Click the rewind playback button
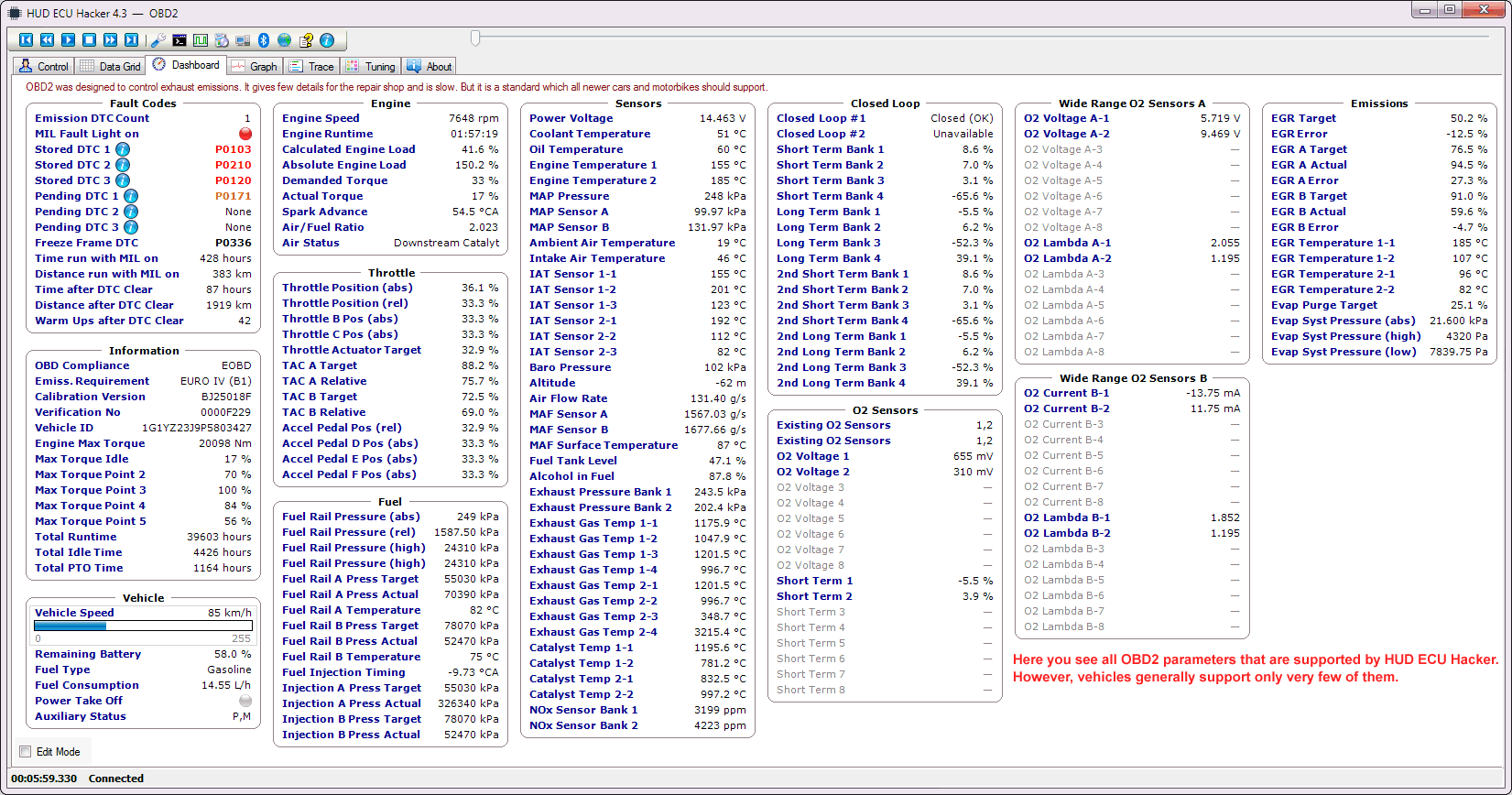The width and height of the screenshot is (1512, 795). (x=47, y=40)
